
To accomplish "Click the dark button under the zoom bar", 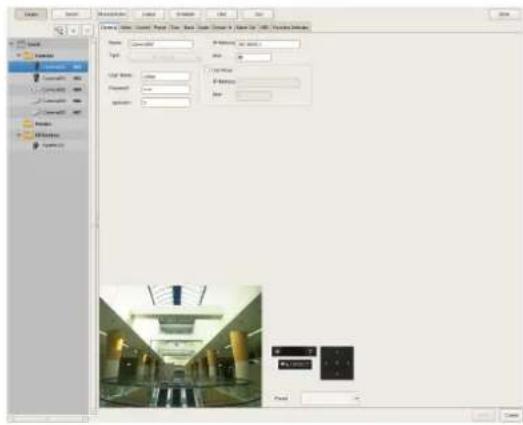I will (295, 364).
